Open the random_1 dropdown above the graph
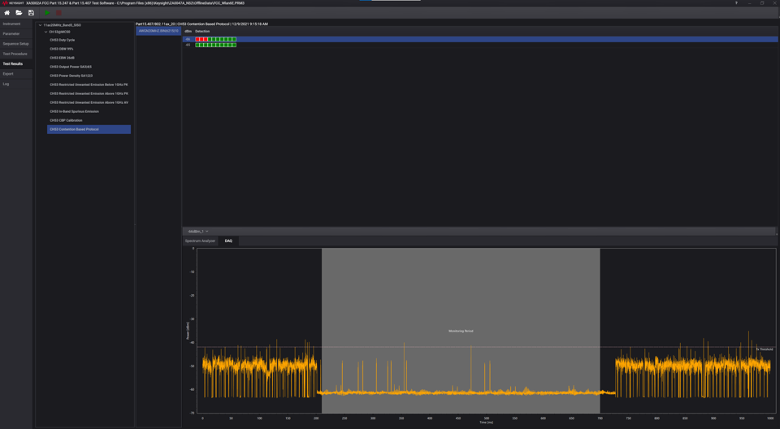 [x=197, y=231]
